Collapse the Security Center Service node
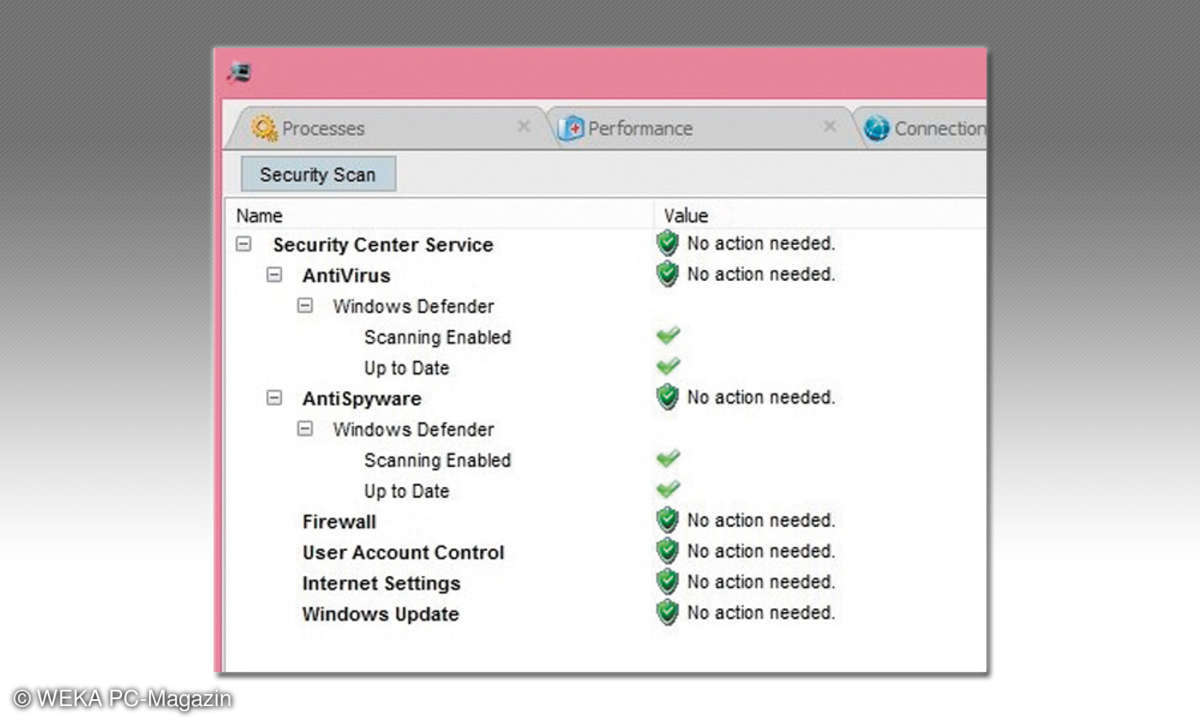1200x720 pixels. [243, 244]
